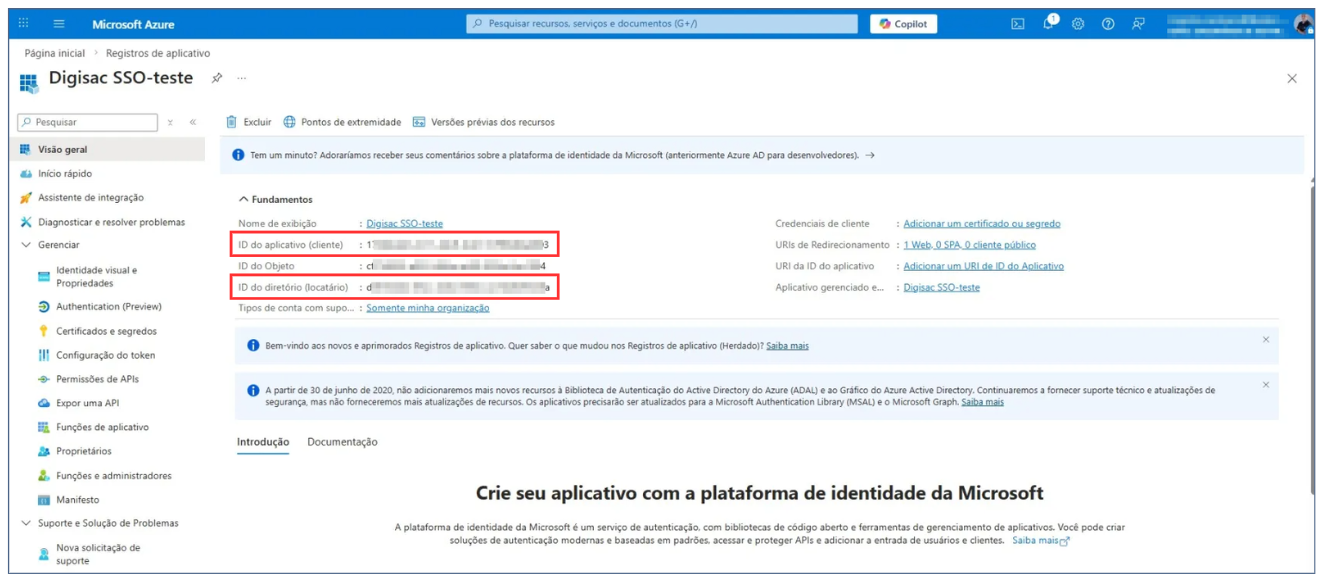Collapse the Fundamentos section
This screenshot has height=583, width=1323.
244,200
